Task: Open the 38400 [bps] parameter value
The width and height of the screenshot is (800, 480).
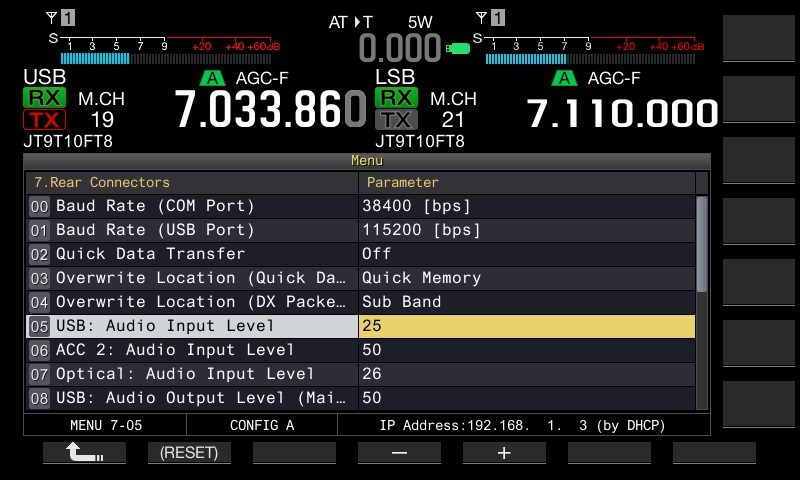Action: [526, 206]
